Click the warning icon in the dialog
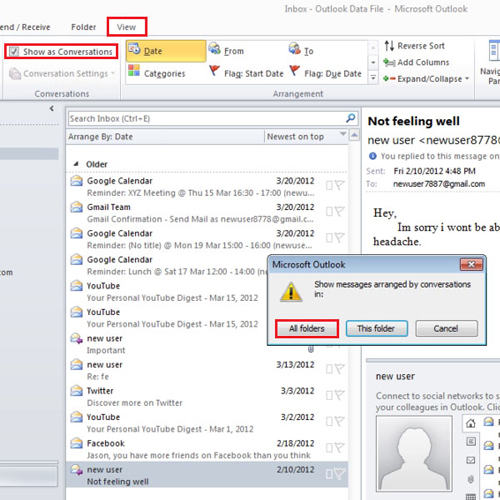 click(x=291, y=292)
